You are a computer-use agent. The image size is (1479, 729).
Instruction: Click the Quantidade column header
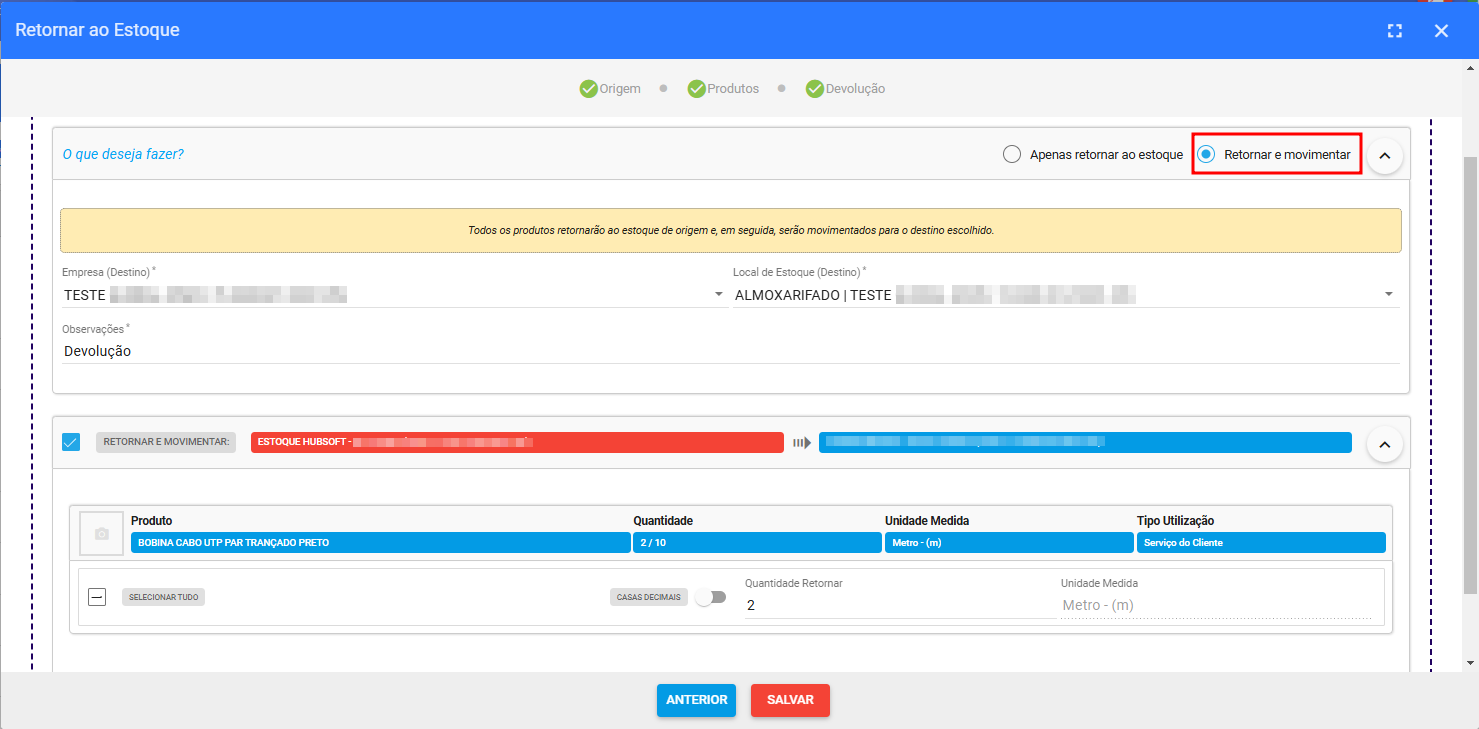663,521
